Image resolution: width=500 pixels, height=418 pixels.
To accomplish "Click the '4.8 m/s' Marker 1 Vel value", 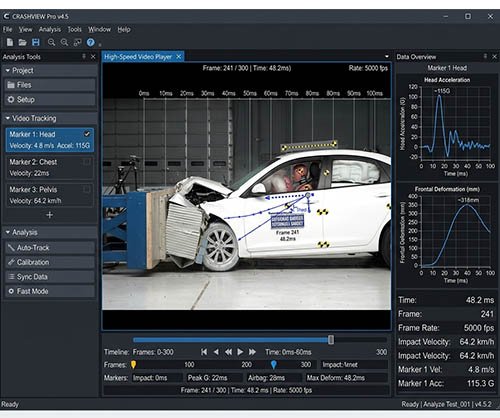I will click(x=481, y=369).
